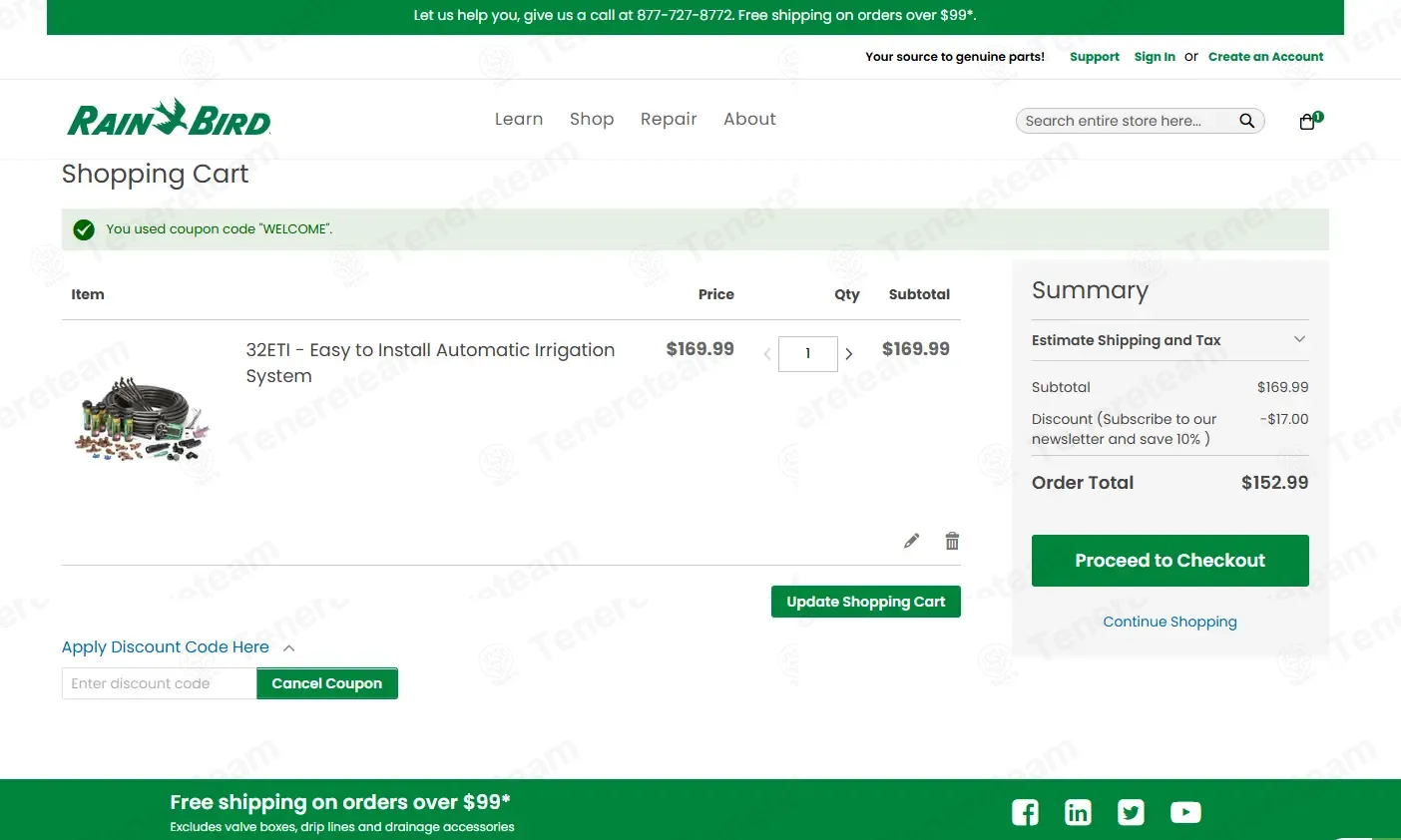Click the Order Total amount $152.99

click(1275, 483)
